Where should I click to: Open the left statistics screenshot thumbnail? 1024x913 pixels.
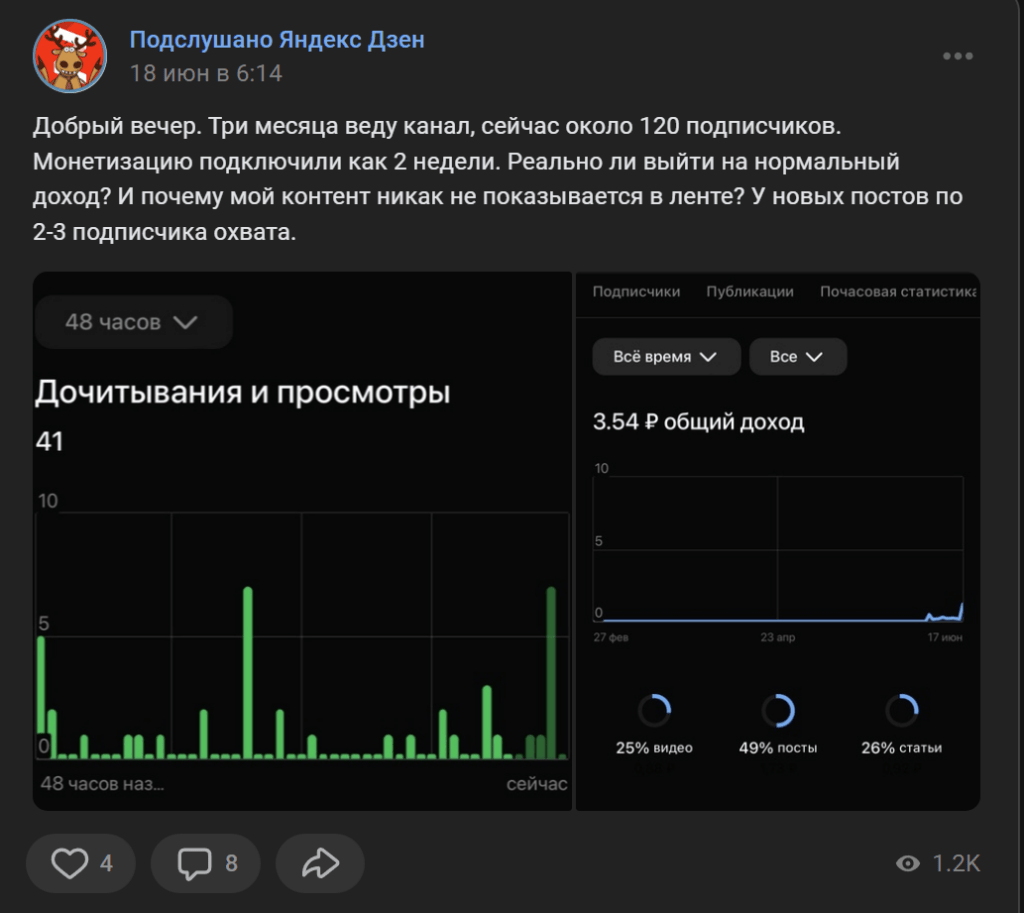[x=302, y=541]
